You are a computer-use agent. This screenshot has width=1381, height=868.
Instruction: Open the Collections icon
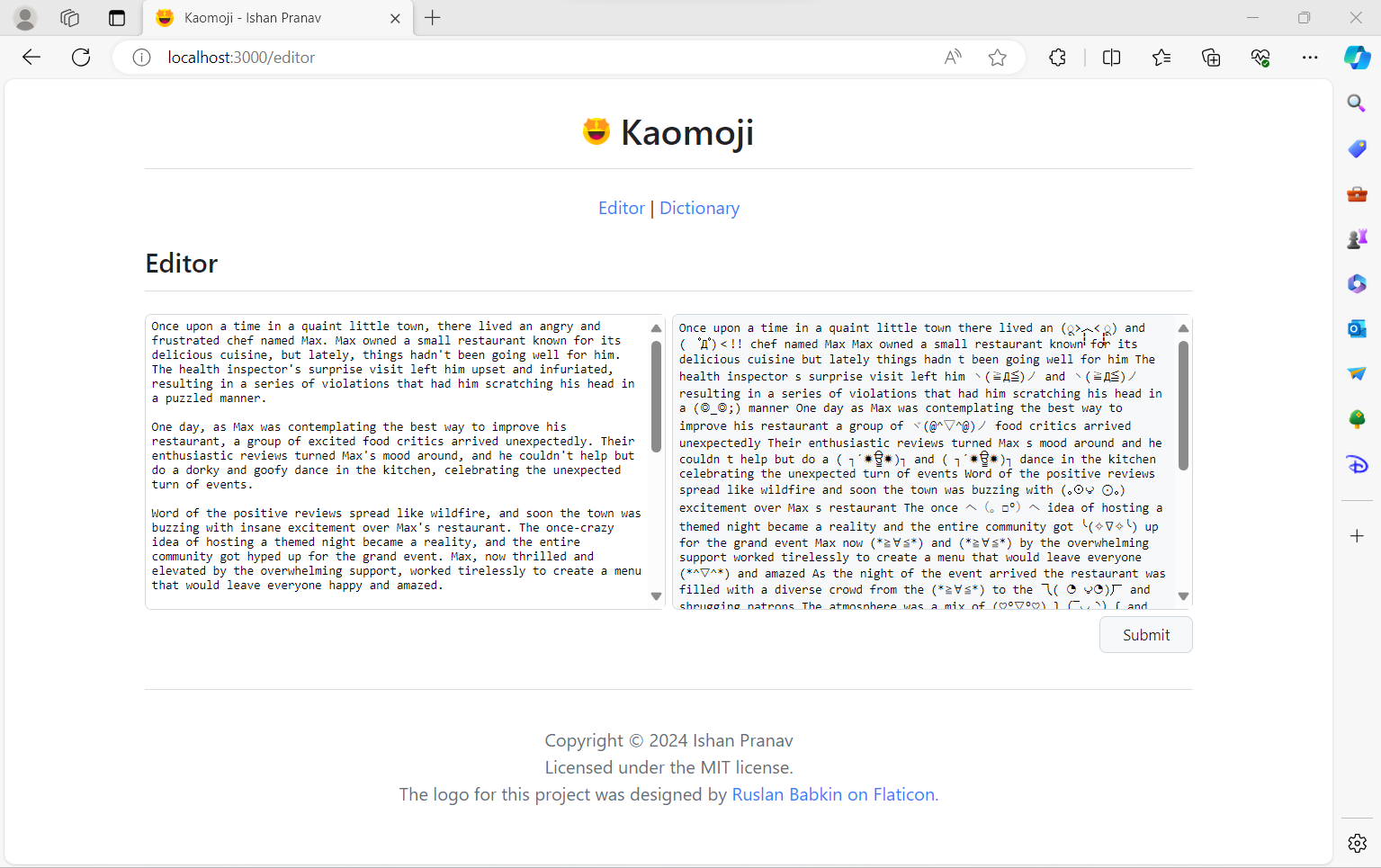(x=1211, y=58)
